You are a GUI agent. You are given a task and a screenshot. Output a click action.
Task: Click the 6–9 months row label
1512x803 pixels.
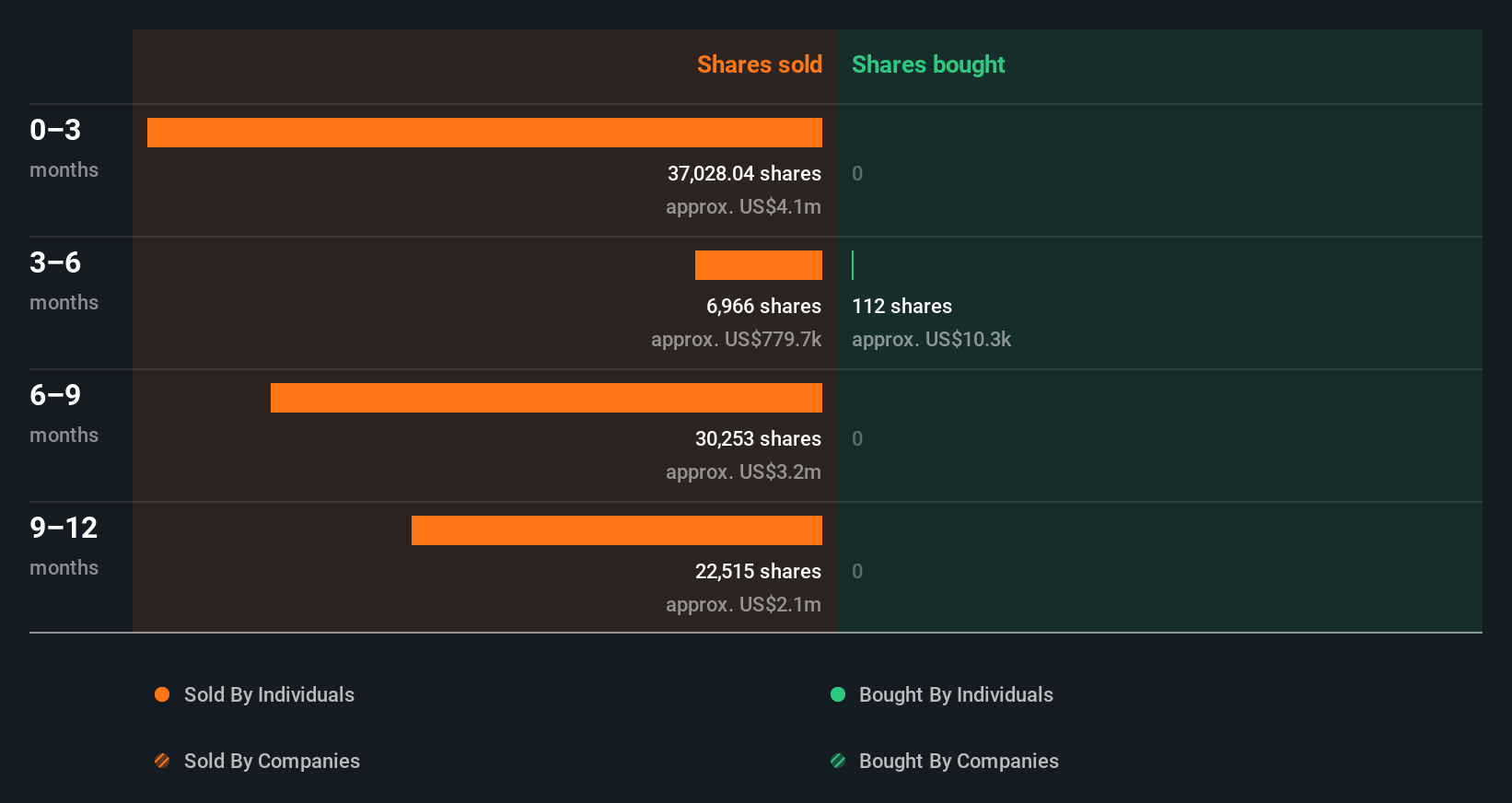click(64, 413)
